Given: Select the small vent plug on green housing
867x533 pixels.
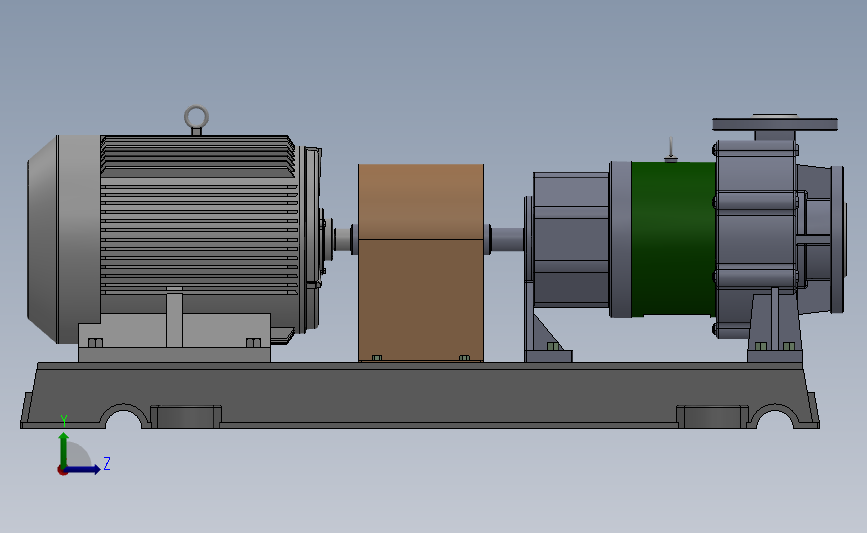Looking at the screenshot, I should (671, 150).
